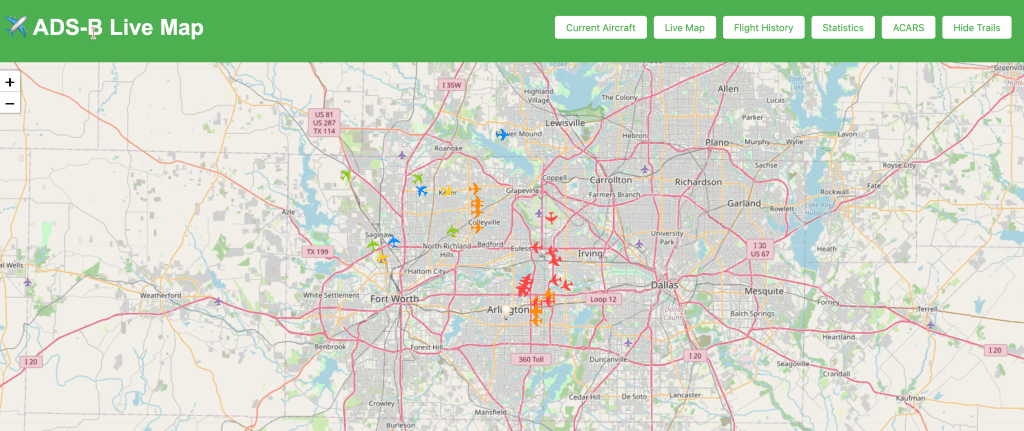1024x431 pixels.
Task: Click the Mansfield label
Action: 490,412
